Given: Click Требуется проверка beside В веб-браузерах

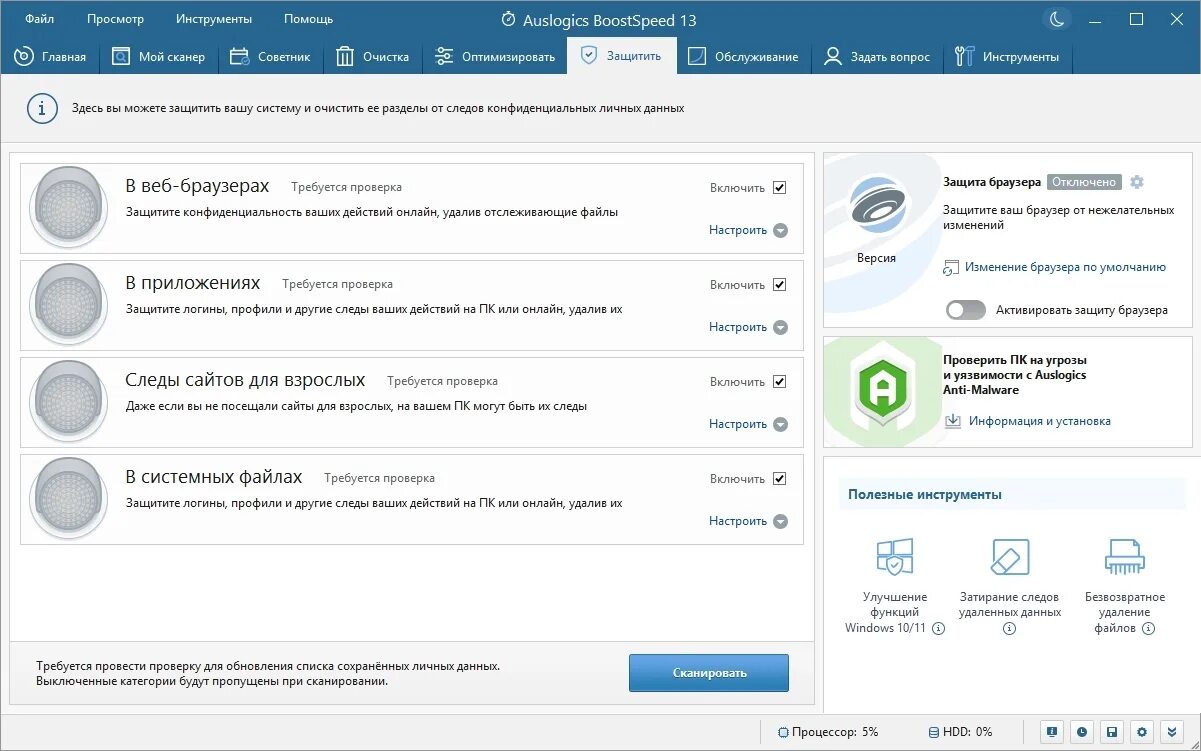Looking at the screenshot, I should pyautogui.click(x=346, y=187).
